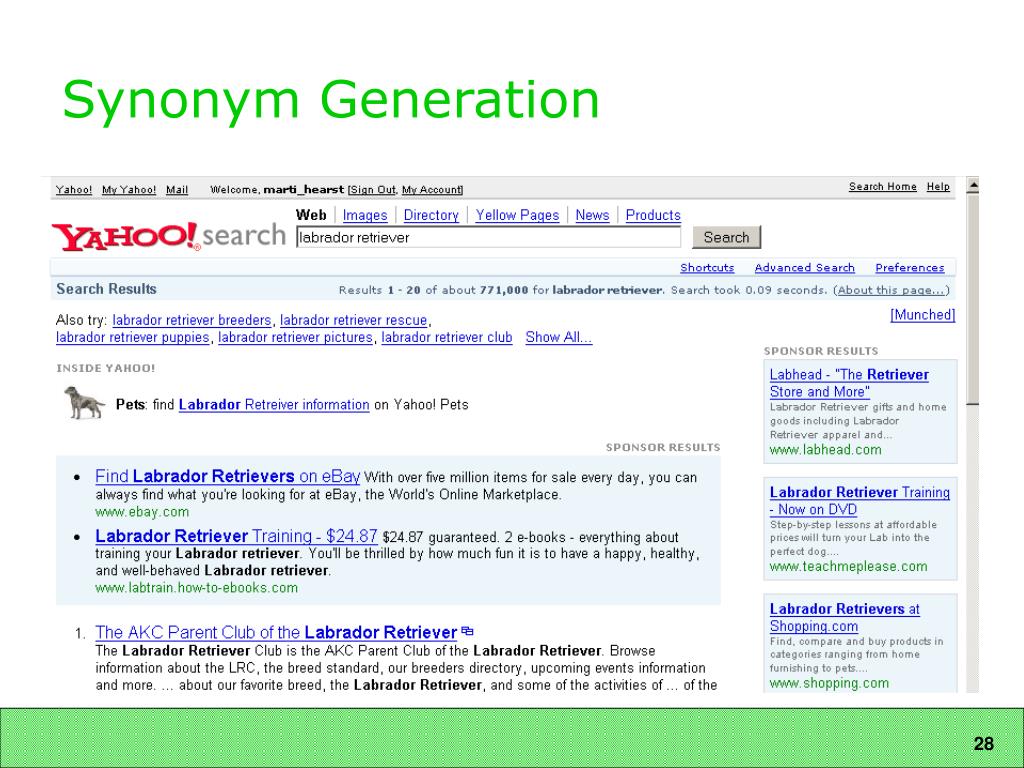This screenshot has height=768, width=1024.
Task: Open Advanced Search
Action: pyautogui.click(x=805, y=268)
